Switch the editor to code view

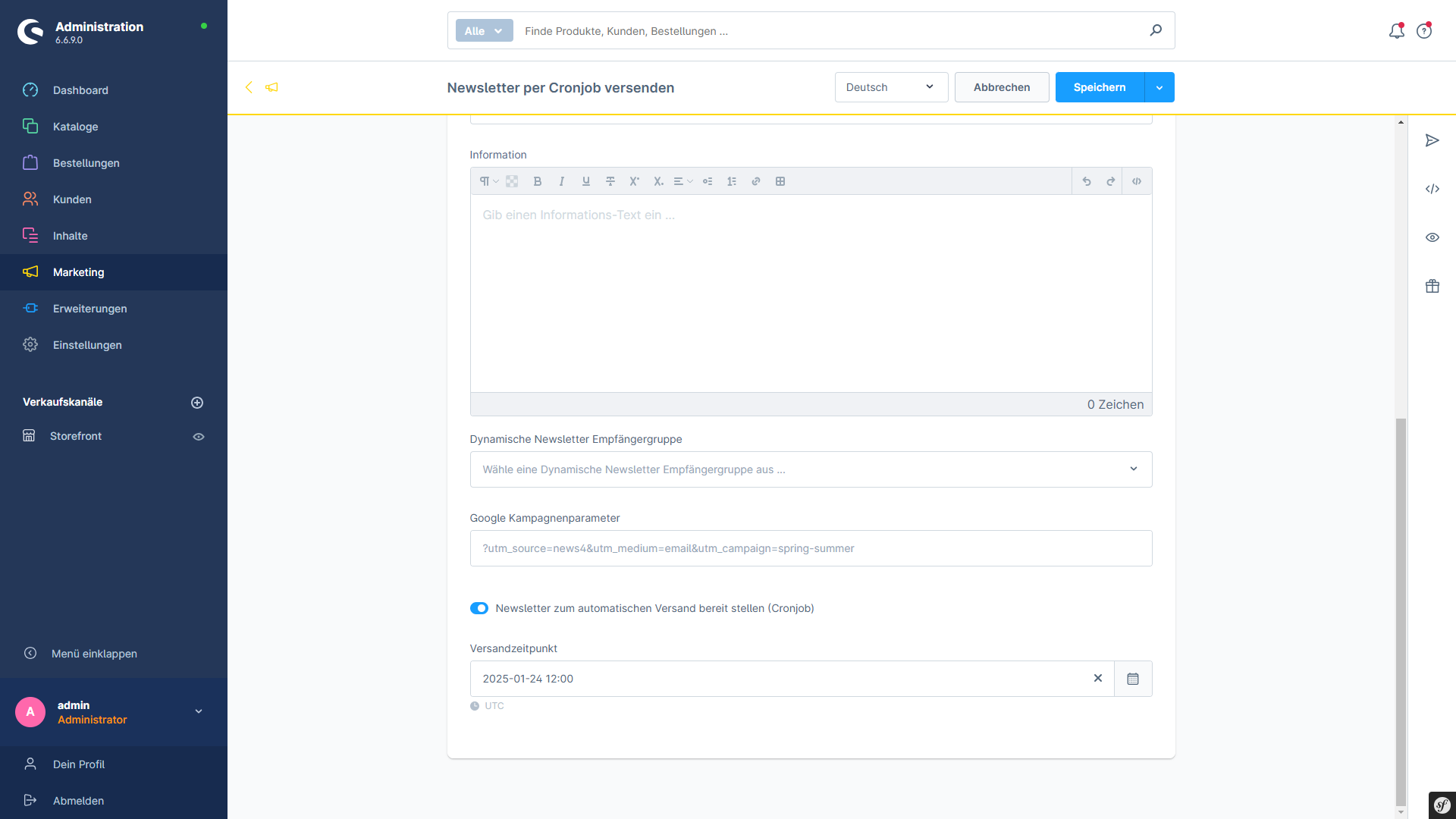(1137, 181)
